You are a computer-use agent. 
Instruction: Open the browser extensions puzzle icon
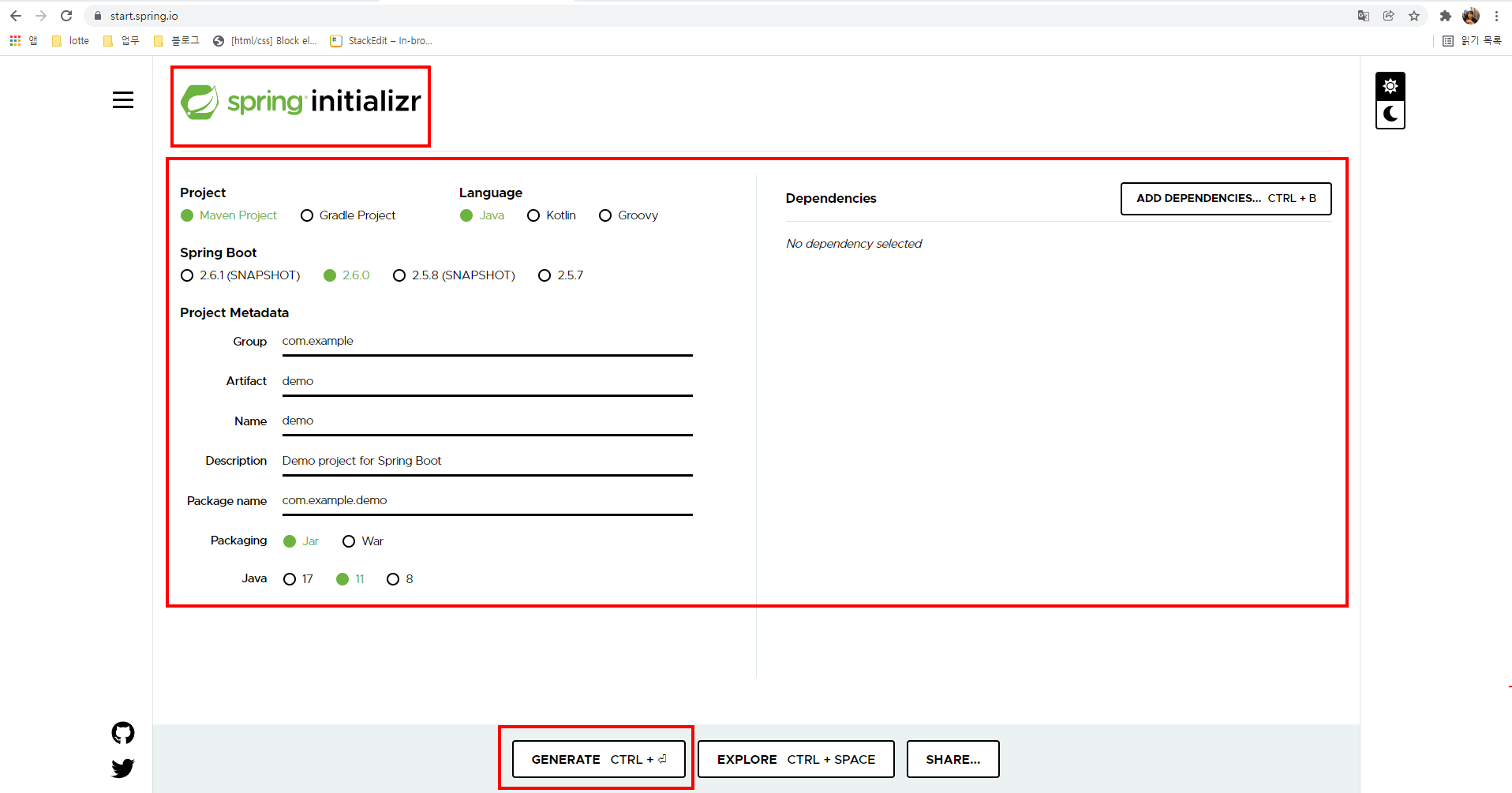[x=1446, y=16]
